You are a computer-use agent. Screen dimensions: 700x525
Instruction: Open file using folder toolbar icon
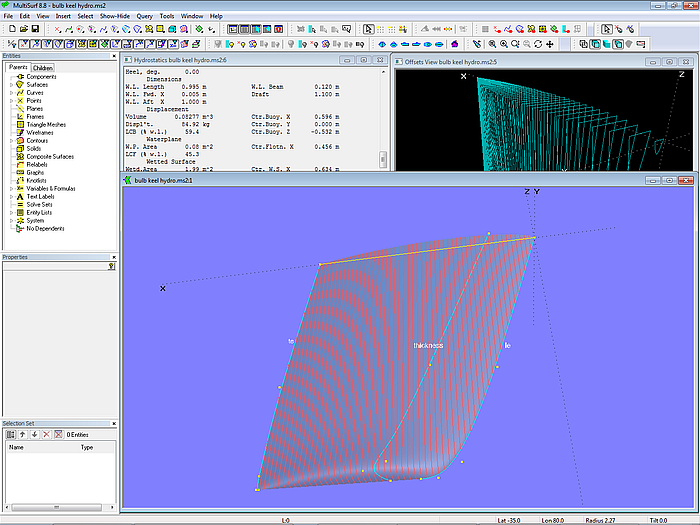[x=22, y=29]
